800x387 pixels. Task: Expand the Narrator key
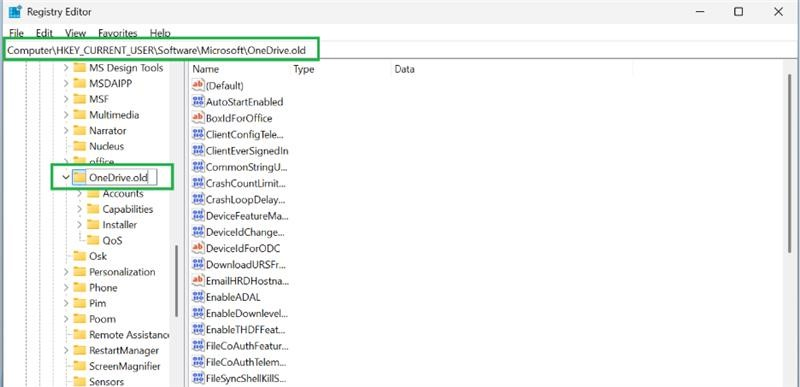pos(65,131)
